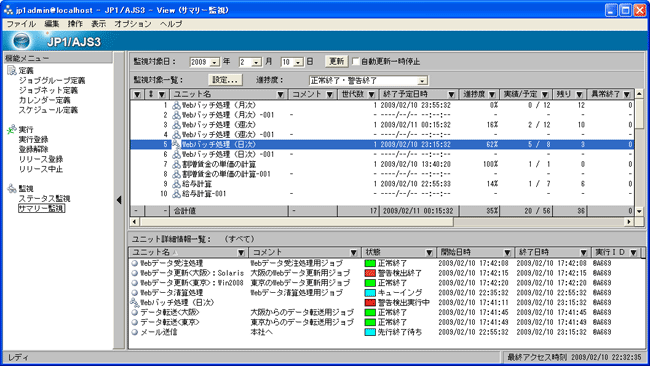
Task: Open スケジュール定義 link
Action: tap(48, 110)
